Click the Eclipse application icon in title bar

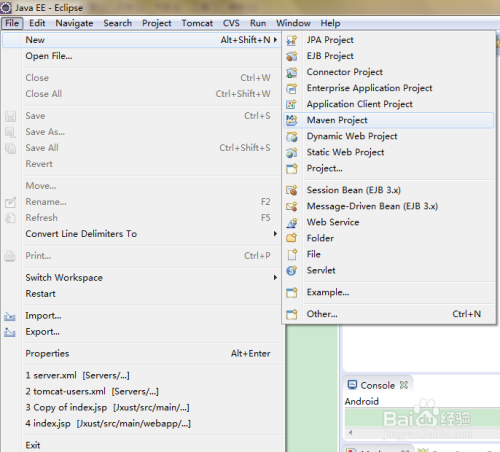tap(6, 7)
